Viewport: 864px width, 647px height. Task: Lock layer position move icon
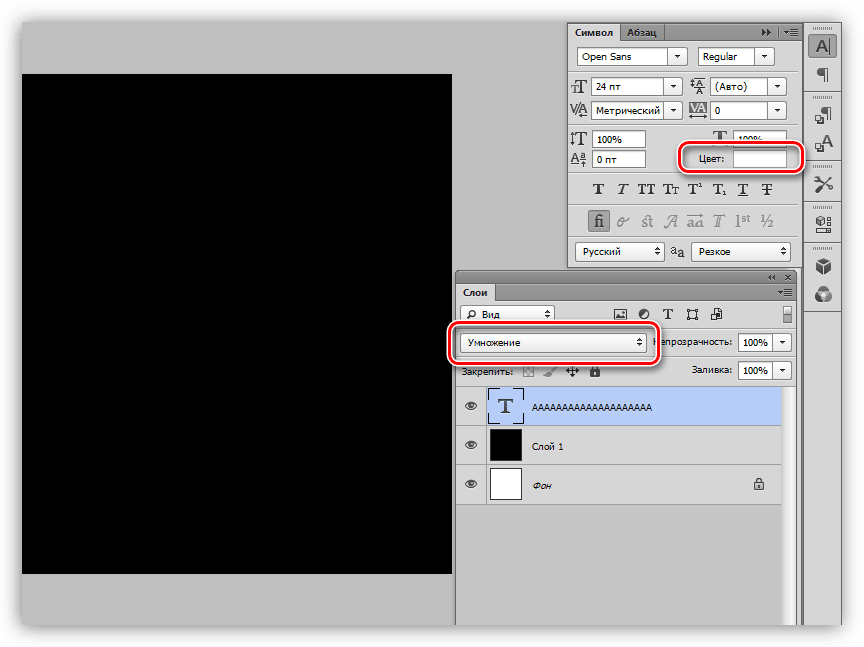pyautogui.click(x=573, y=371)
